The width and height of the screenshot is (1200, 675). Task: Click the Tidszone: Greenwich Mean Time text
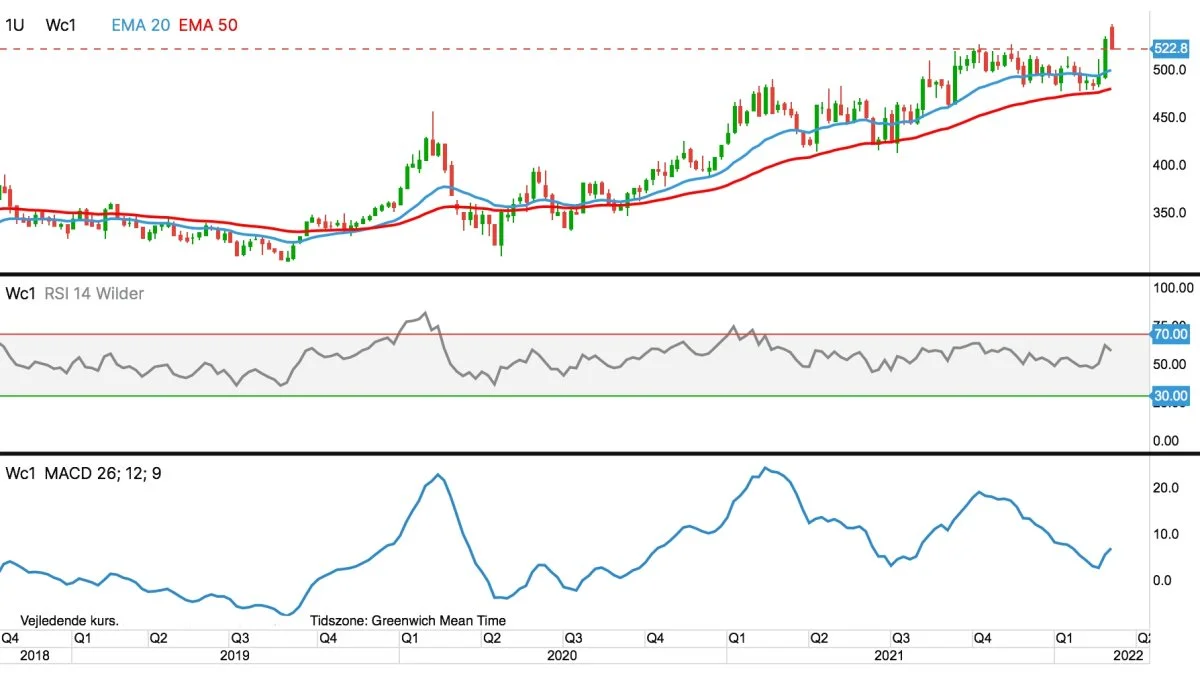click(408, 620)
